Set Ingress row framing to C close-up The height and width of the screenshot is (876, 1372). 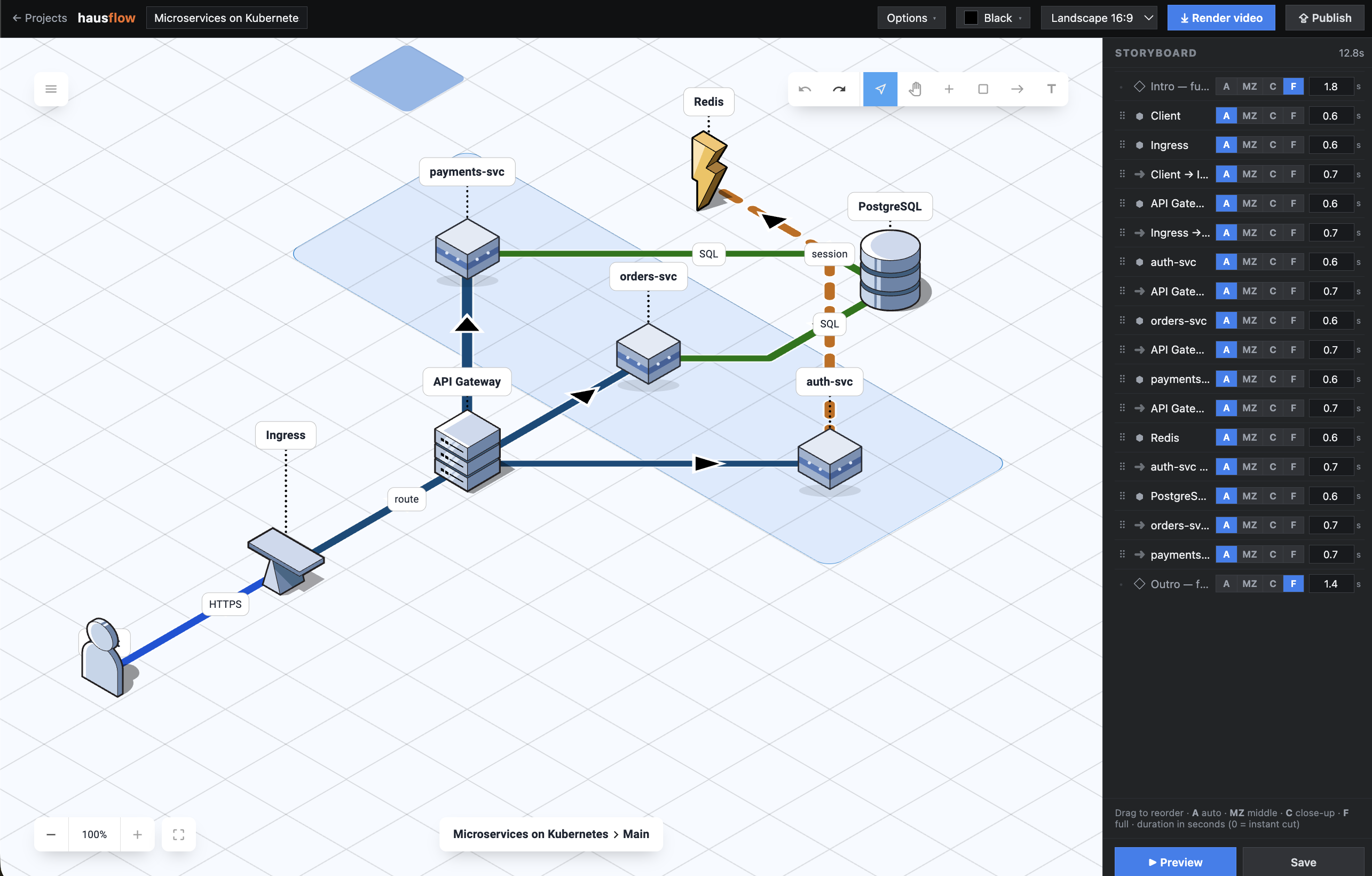coord(1272,145)
